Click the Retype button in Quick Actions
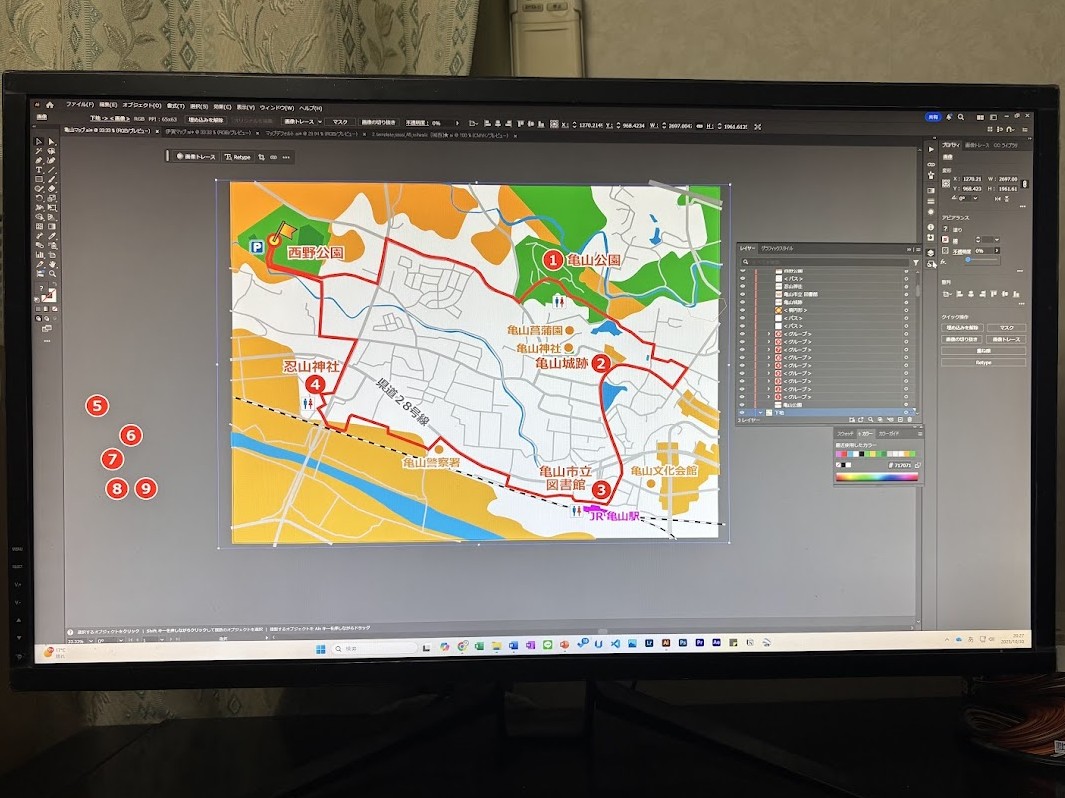Image resolution: width=1065 pixels, height=798 pixels. click(x=983, y=362)
